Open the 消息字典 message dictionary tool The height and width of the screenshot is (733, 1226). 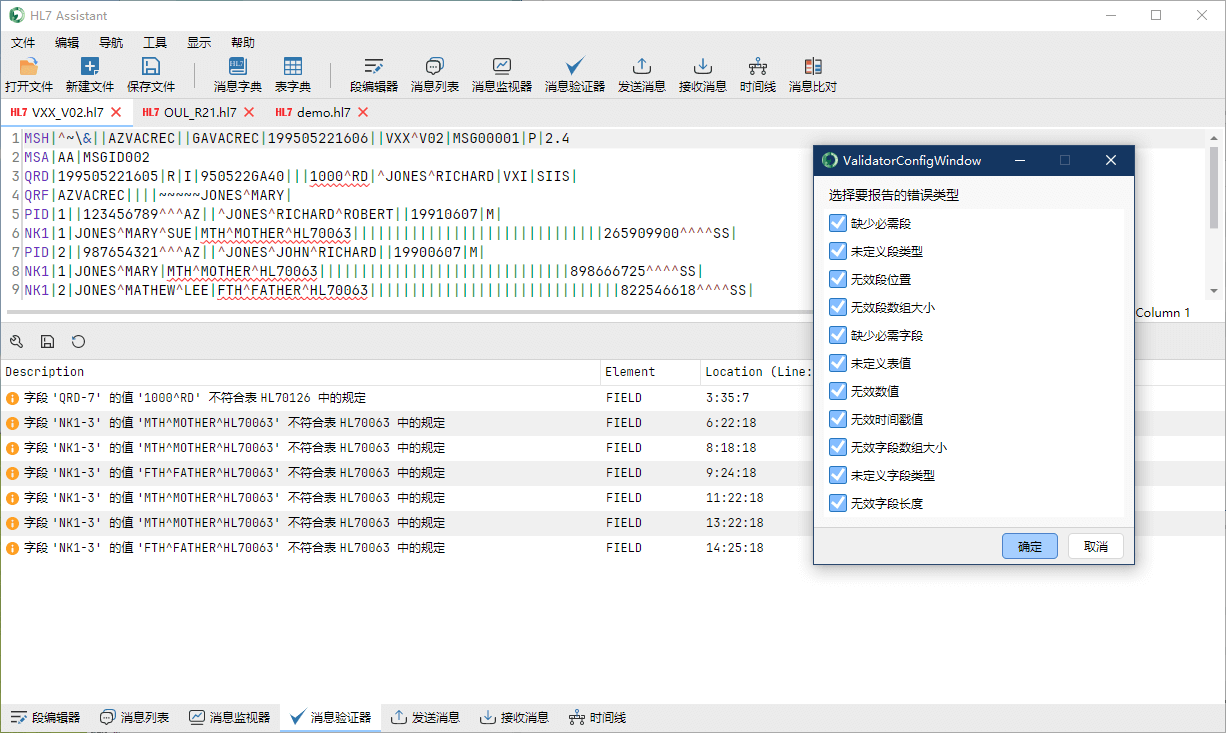[238, 68]
